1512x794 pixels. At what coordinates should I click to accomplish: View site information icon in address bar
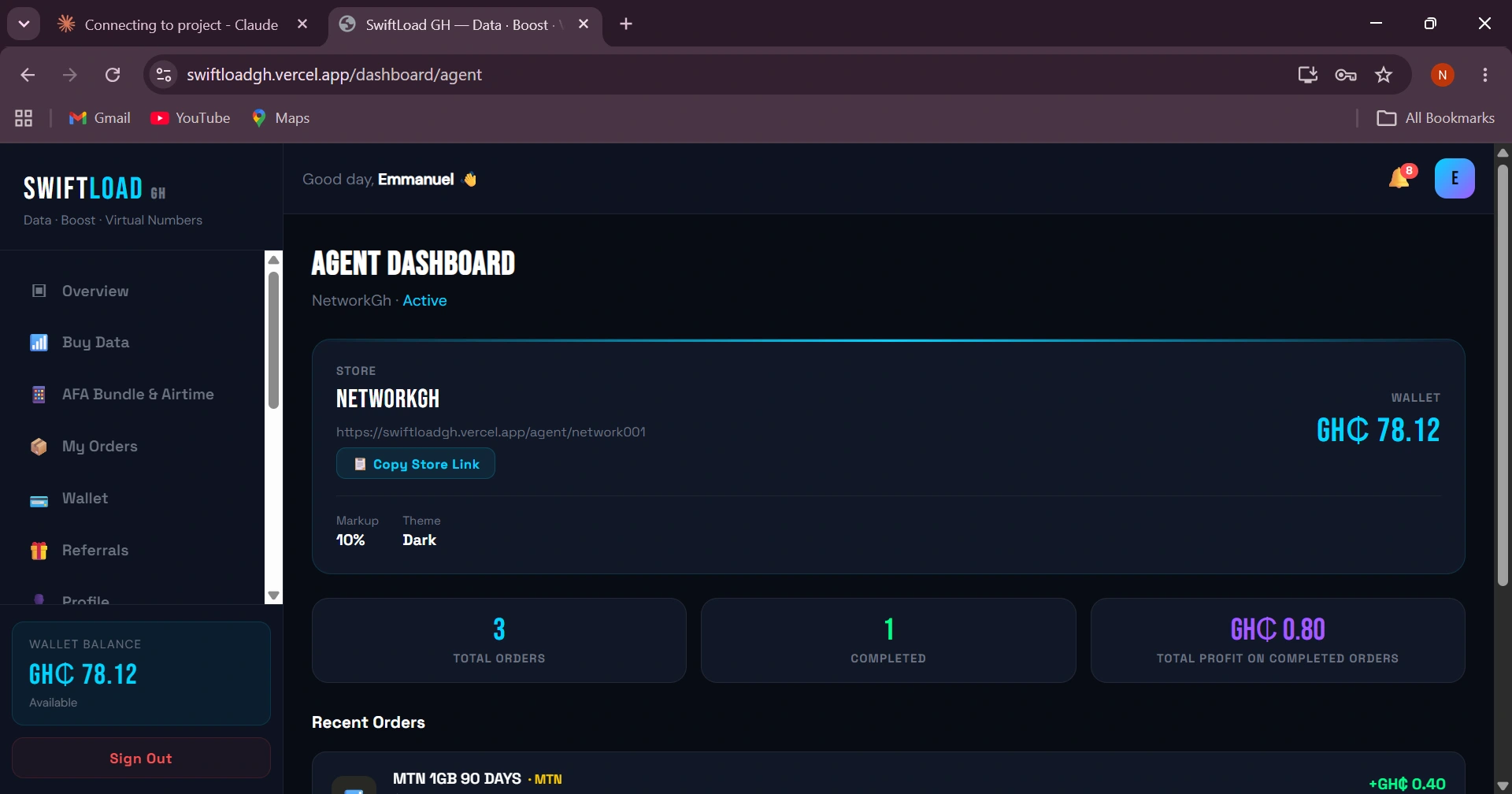pyautogui.click(x=164, y=75)
